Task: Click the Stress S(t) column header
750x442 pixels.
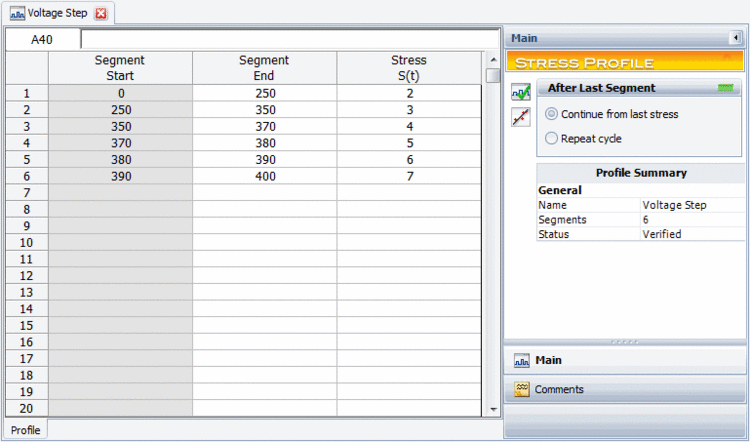Action: click(409, 68)
